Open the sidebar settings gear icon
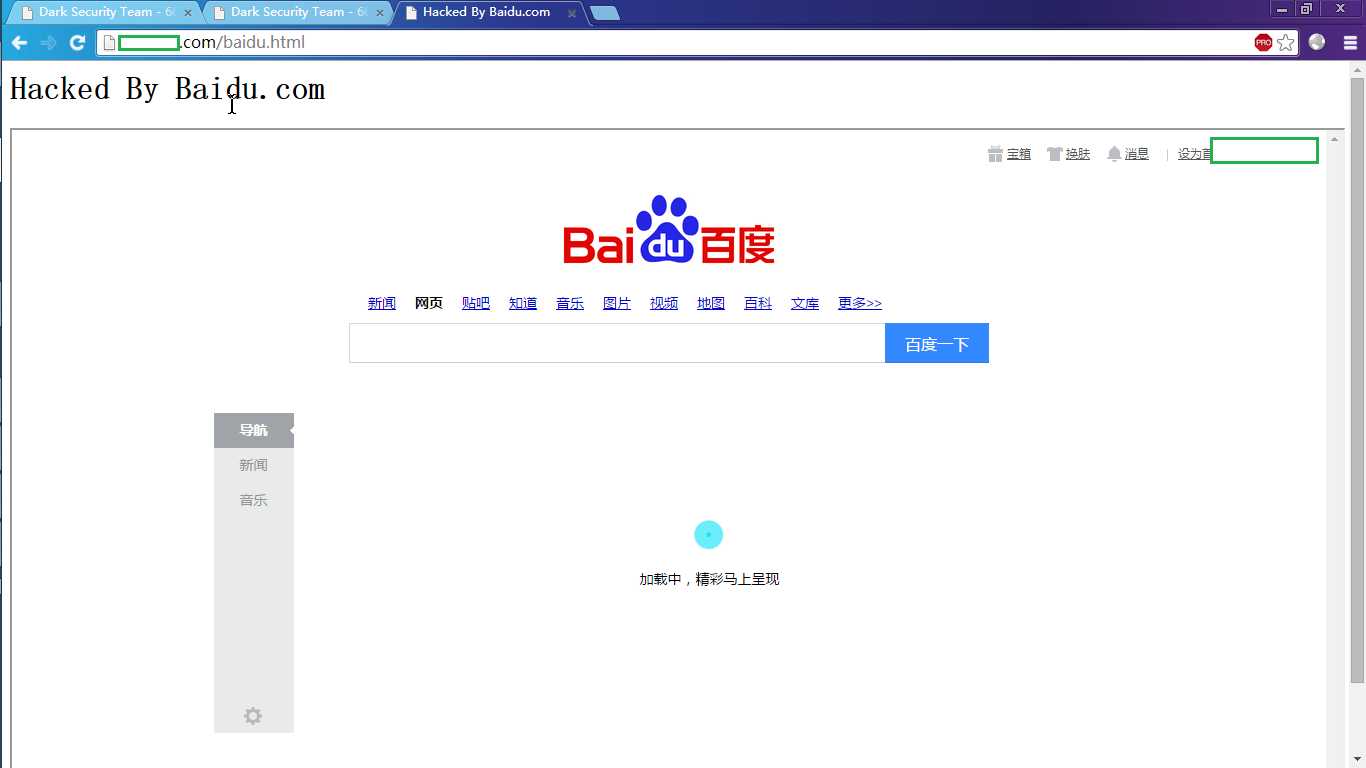Screen dimensions: 1366x768 click(x=253, y=716)
